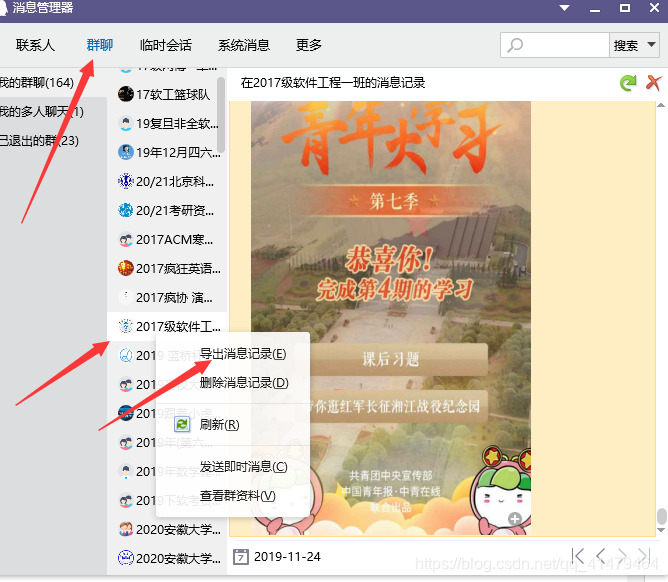668x582 pixels.
Task: Open group 20/21考研资...
Action: tap(167, 210)
